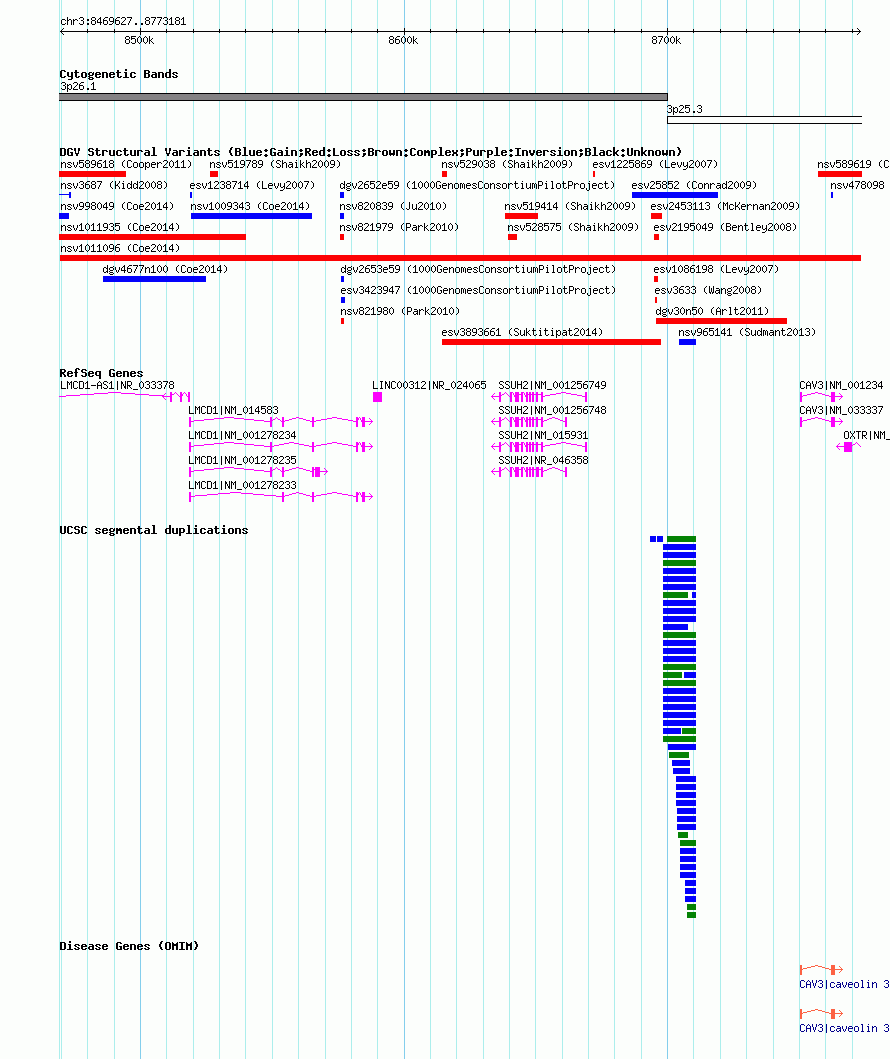Image resolution: width=890 pixels, height=1059 pixels.
Task: Click the red nsv519414 (Shaikh2009) loss bar
Action: click(521, 216)
